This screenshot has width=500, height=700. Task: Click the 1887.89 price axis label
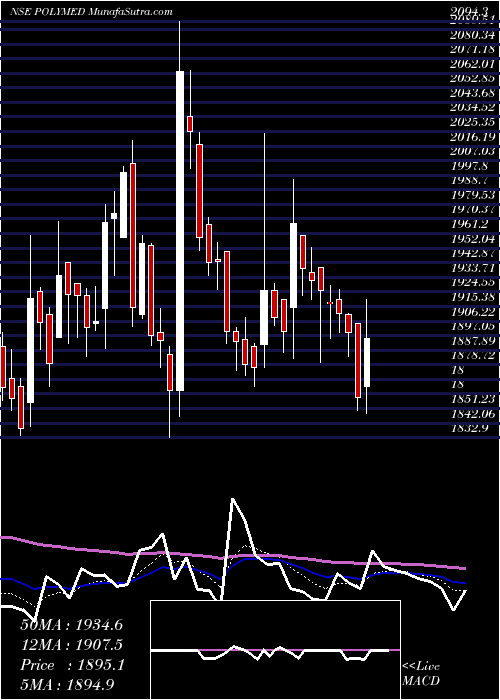click(471, 341)
